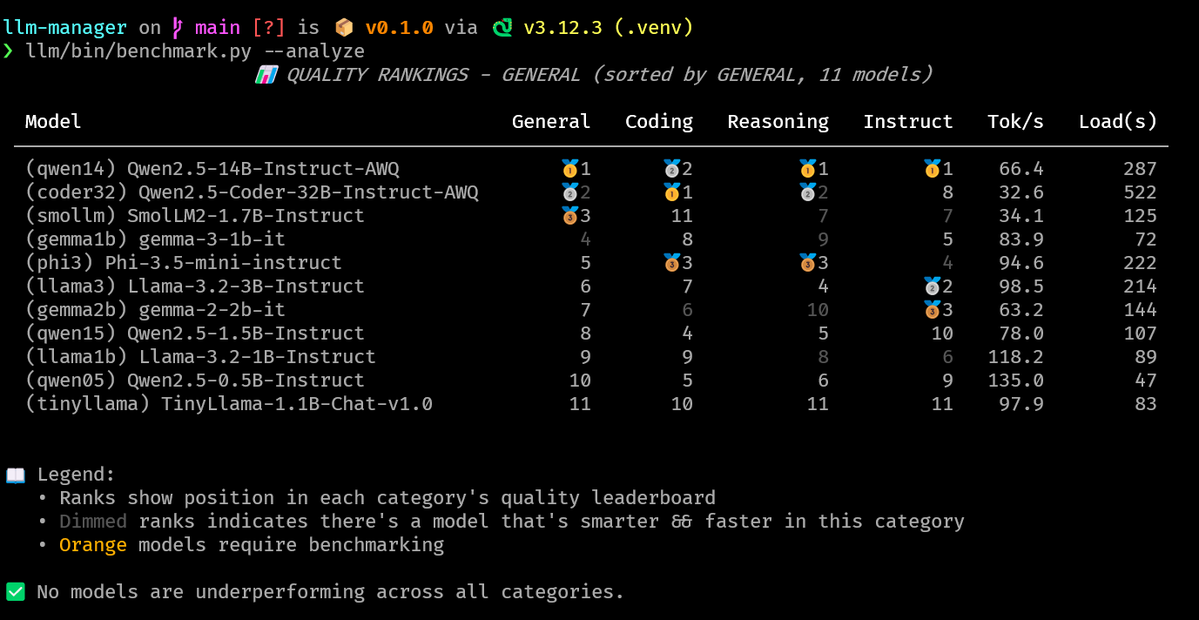Click the 522 load time value
Image resolution: width=1199 pixels, height=620 pixels.
pos(1140,192)
